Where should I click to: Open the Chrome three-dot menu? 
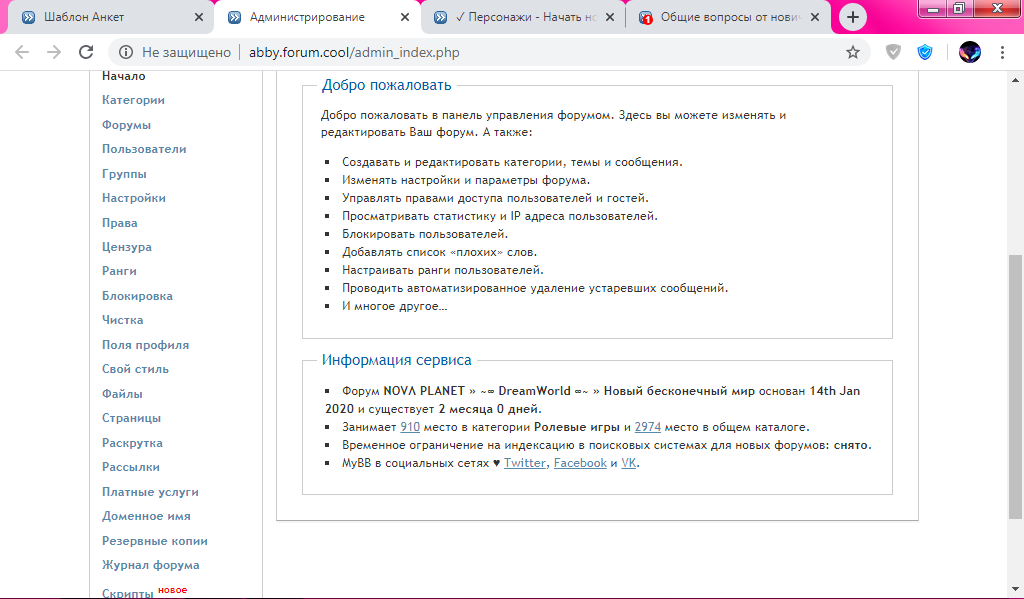[x=1002, y=52]
